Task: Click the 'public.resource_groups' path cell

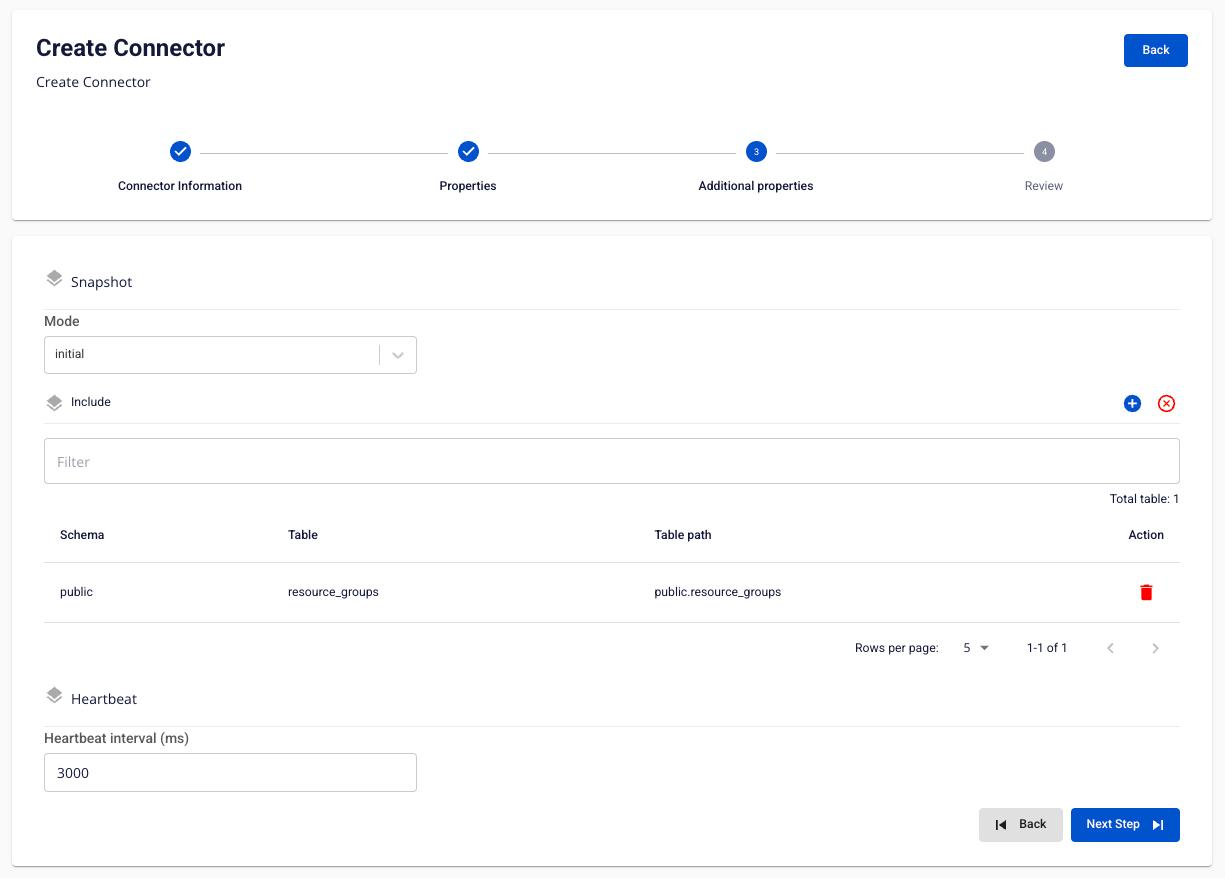Action: 718,592
